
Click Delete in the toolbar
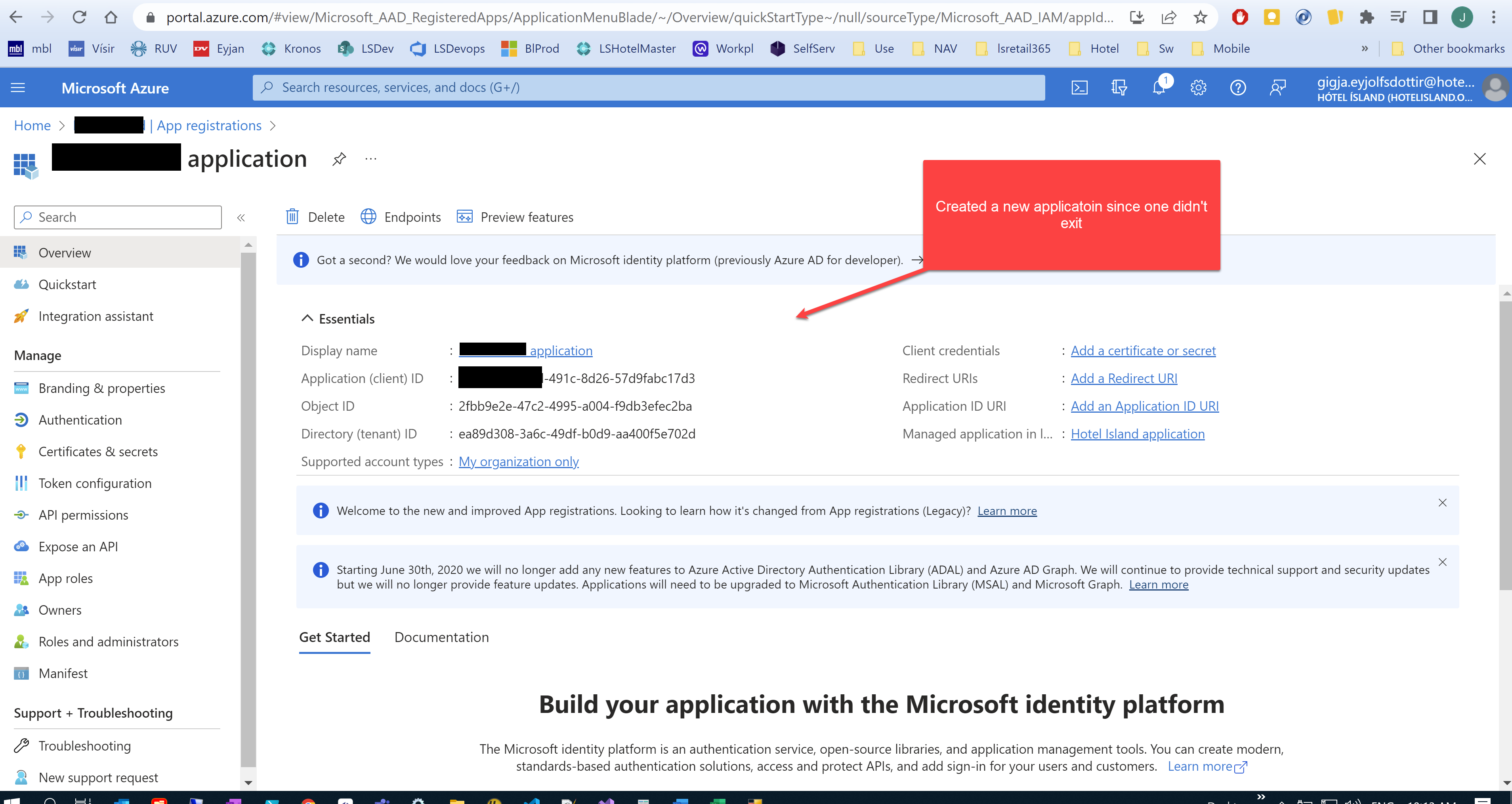pos(315,217)
